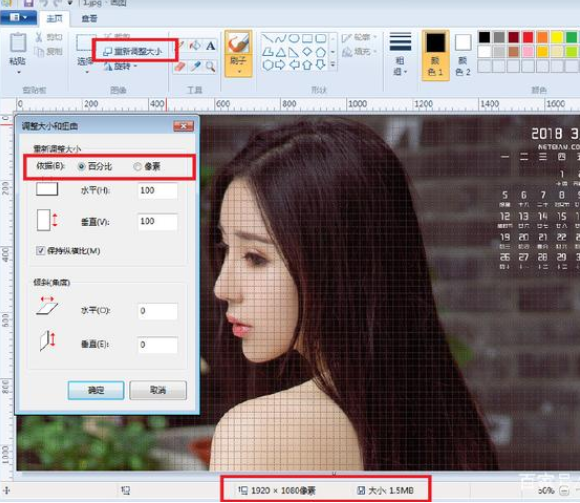Choose the rounded rectangle shape
Viewport: 580px width, 503px height.
[321, 38]
